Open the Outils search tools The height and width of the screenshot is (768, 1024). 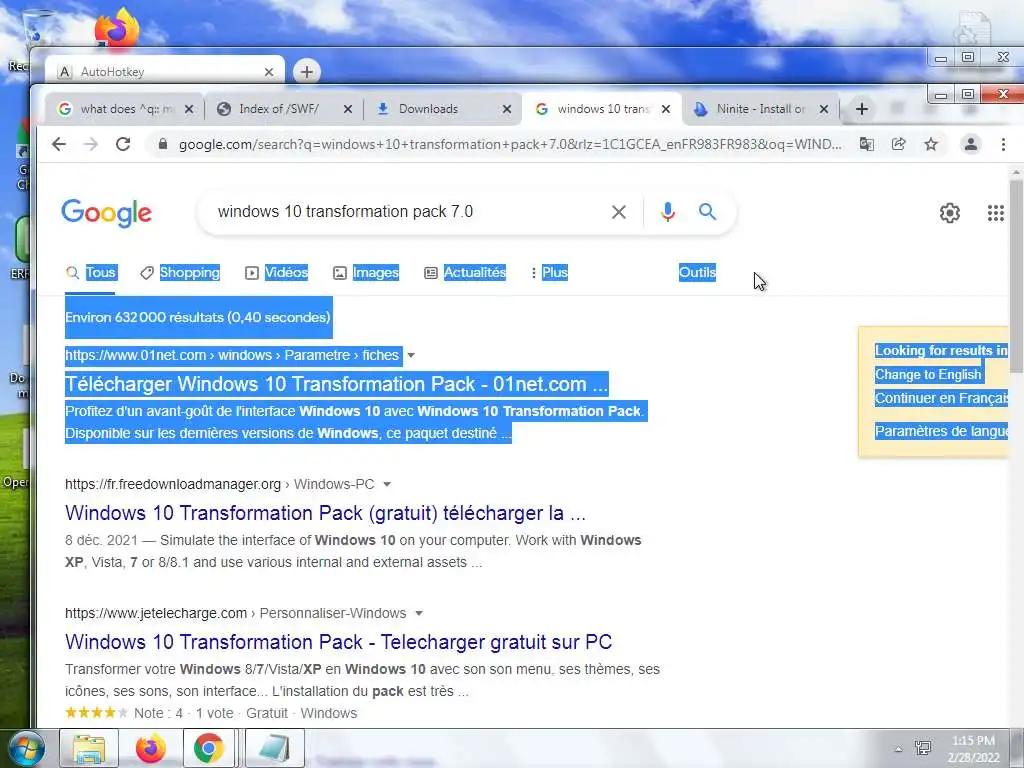click(697, 272)
